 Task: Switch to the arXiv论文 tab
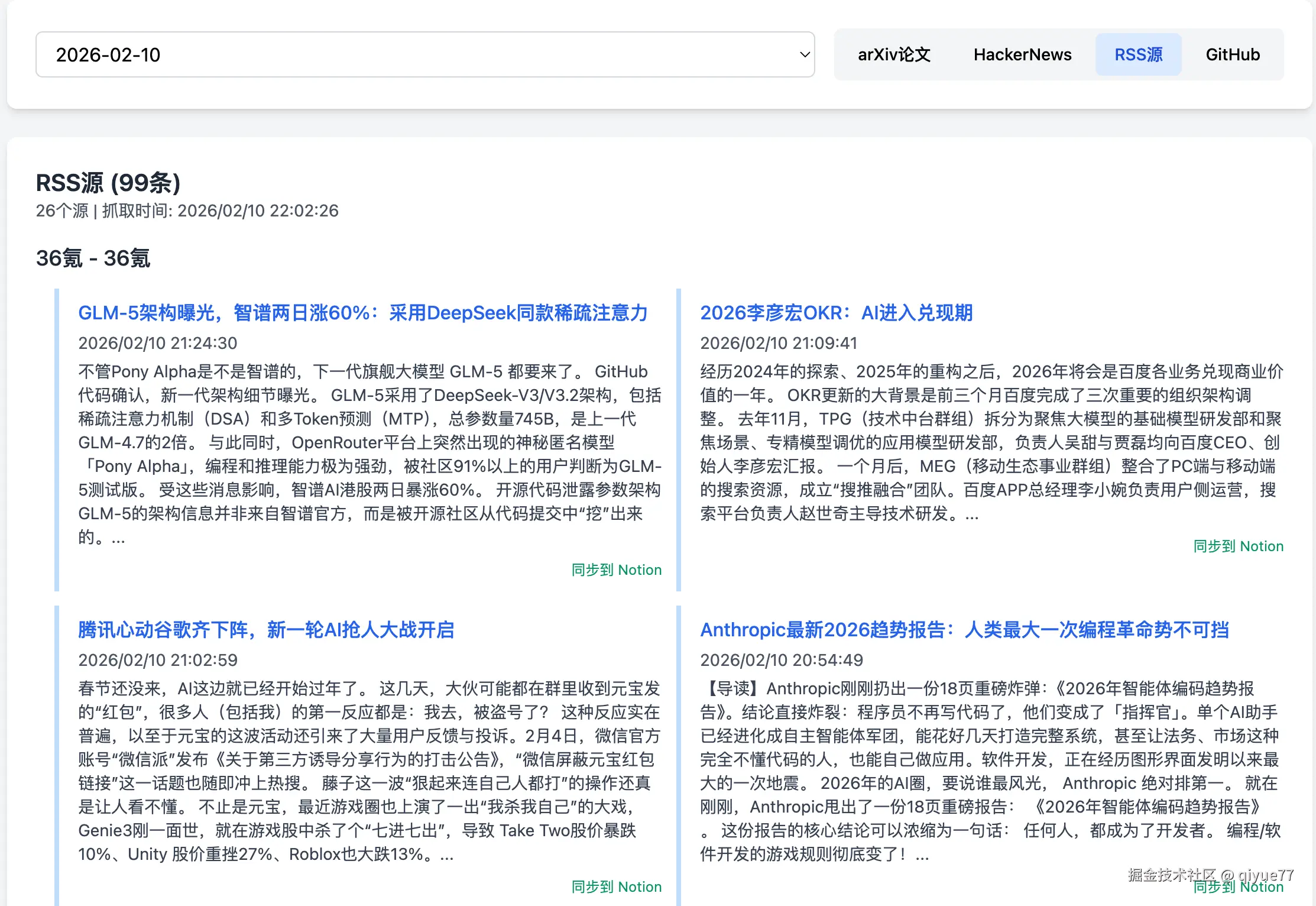[x=894, y=54]
